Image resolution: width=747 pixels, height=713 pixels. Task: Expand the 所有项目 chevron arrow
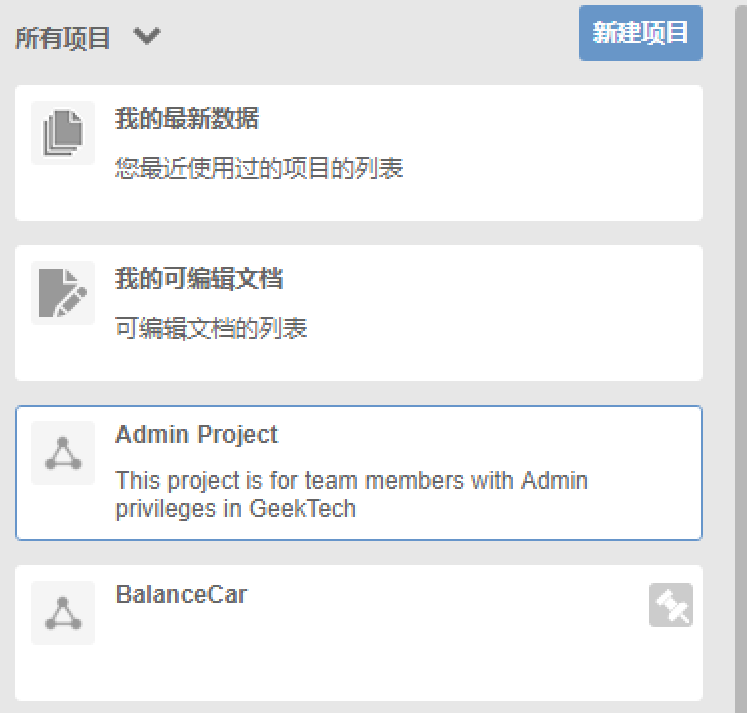147,37
